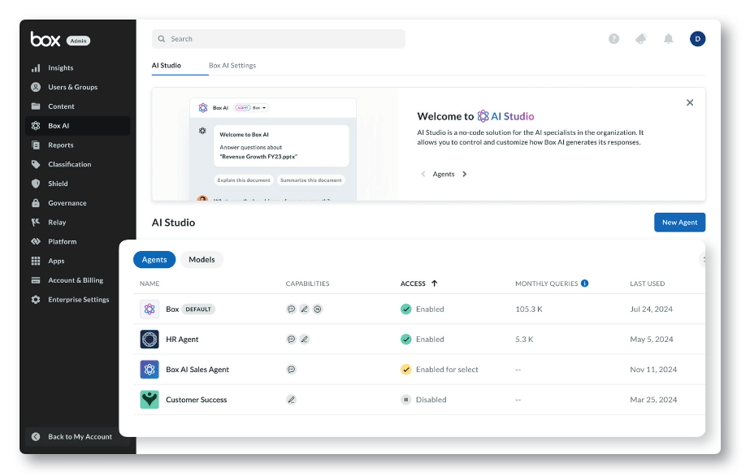The width and height of the screenshot is (750, 476).
Task: Click the New Agent button
Action: tap(679, 222)
